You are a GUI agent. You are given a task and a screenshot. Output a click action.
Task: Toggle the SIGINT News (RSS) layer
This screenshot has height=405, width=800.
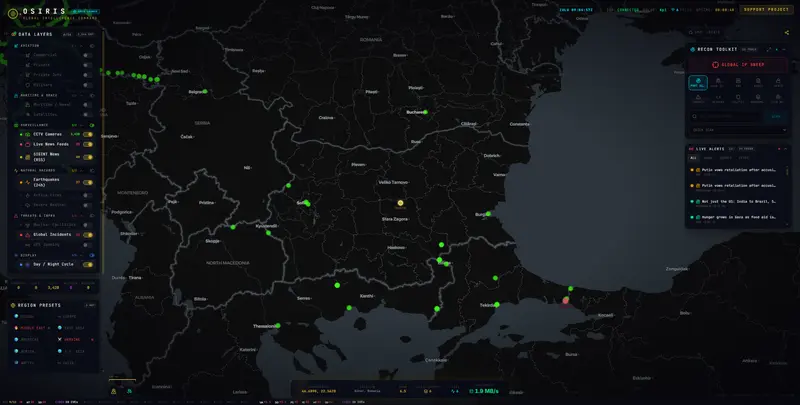(x=88, y=157)
